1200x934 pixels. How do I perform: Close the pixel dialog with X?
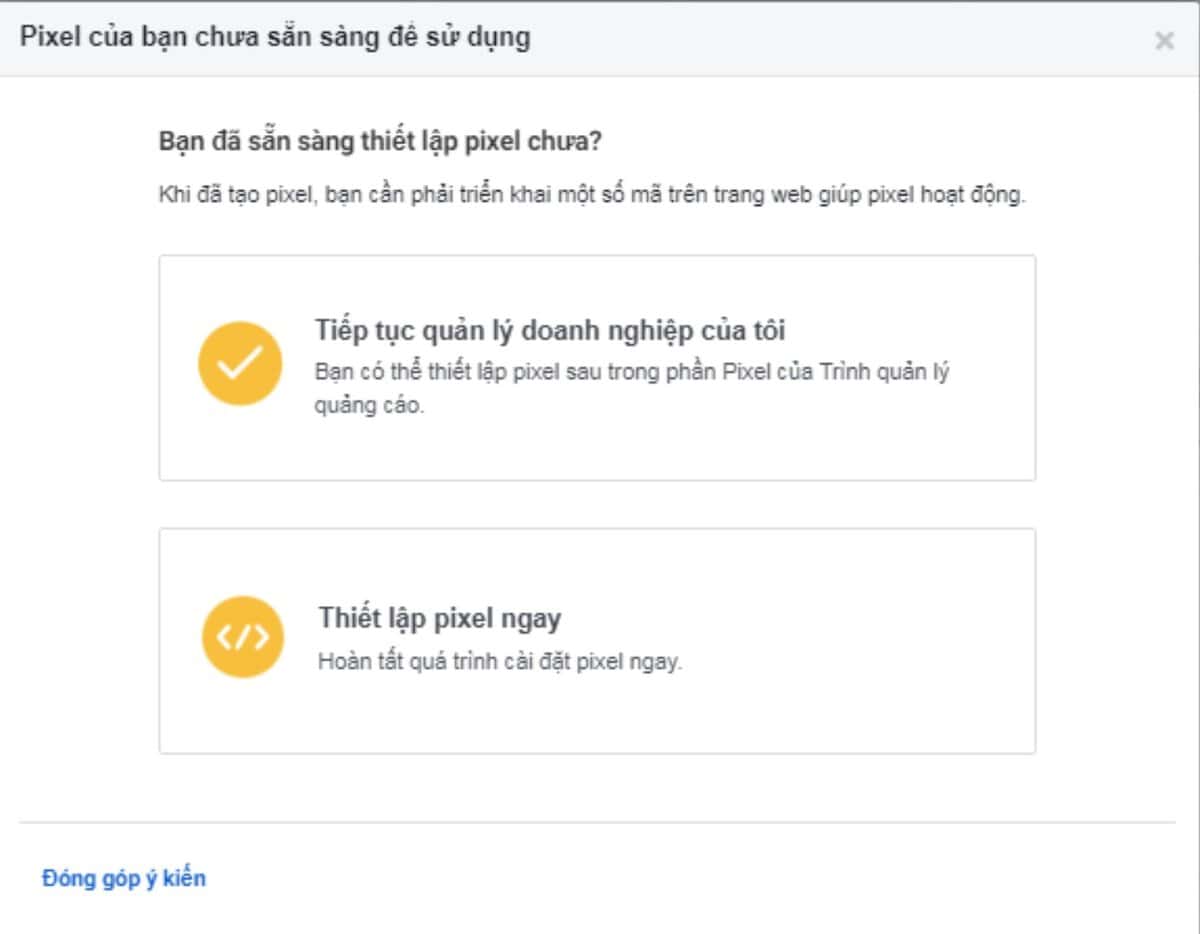1164,41
